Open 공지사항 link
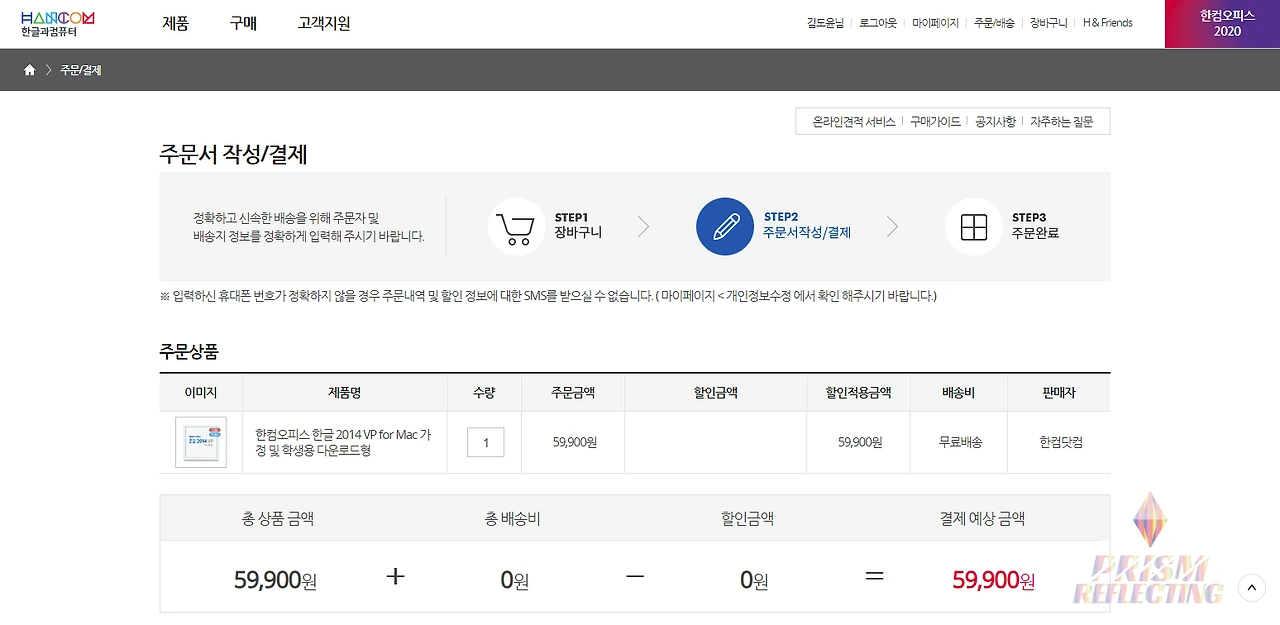Screen dimensions: 1280x625 point(995,121)
